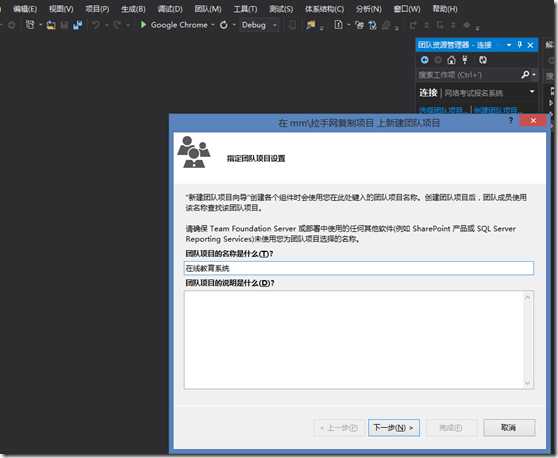This screenshot has height=458, width=558.
Task: Open the 团队(M) menu
Action: pos(208,9)
